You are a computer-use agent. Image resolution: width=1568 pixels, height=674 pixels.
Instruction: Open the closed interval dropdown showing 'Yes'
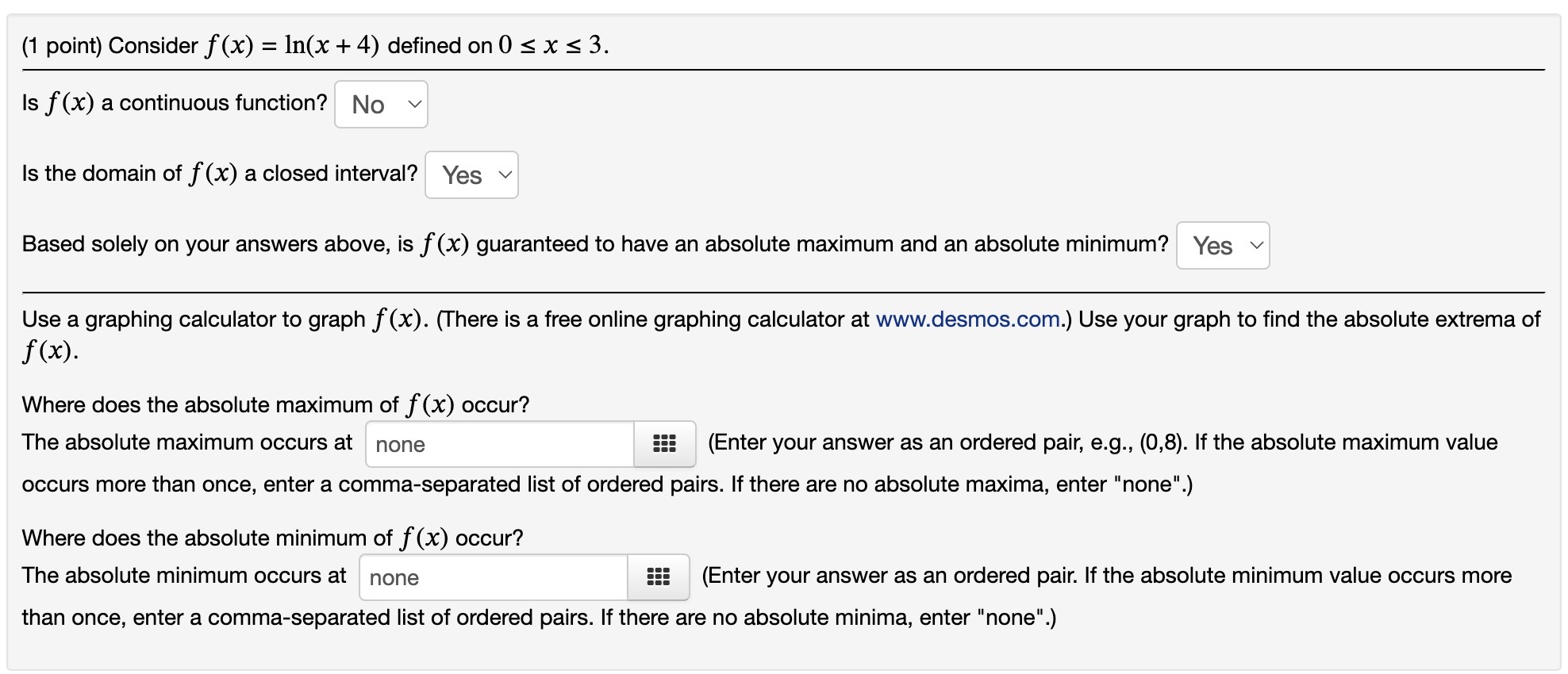tap(471, 174)
